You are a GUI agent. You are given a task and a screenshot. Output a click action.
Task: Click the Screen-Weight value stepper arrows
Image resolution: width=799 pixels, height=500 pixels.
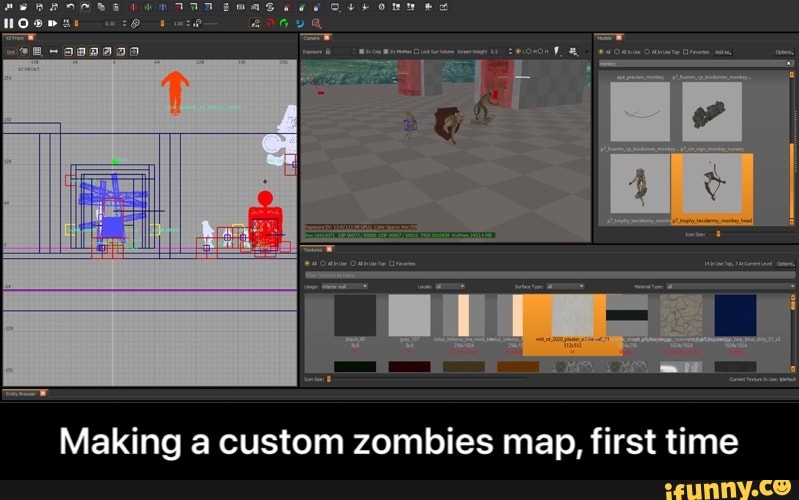(x=510, y=51)
